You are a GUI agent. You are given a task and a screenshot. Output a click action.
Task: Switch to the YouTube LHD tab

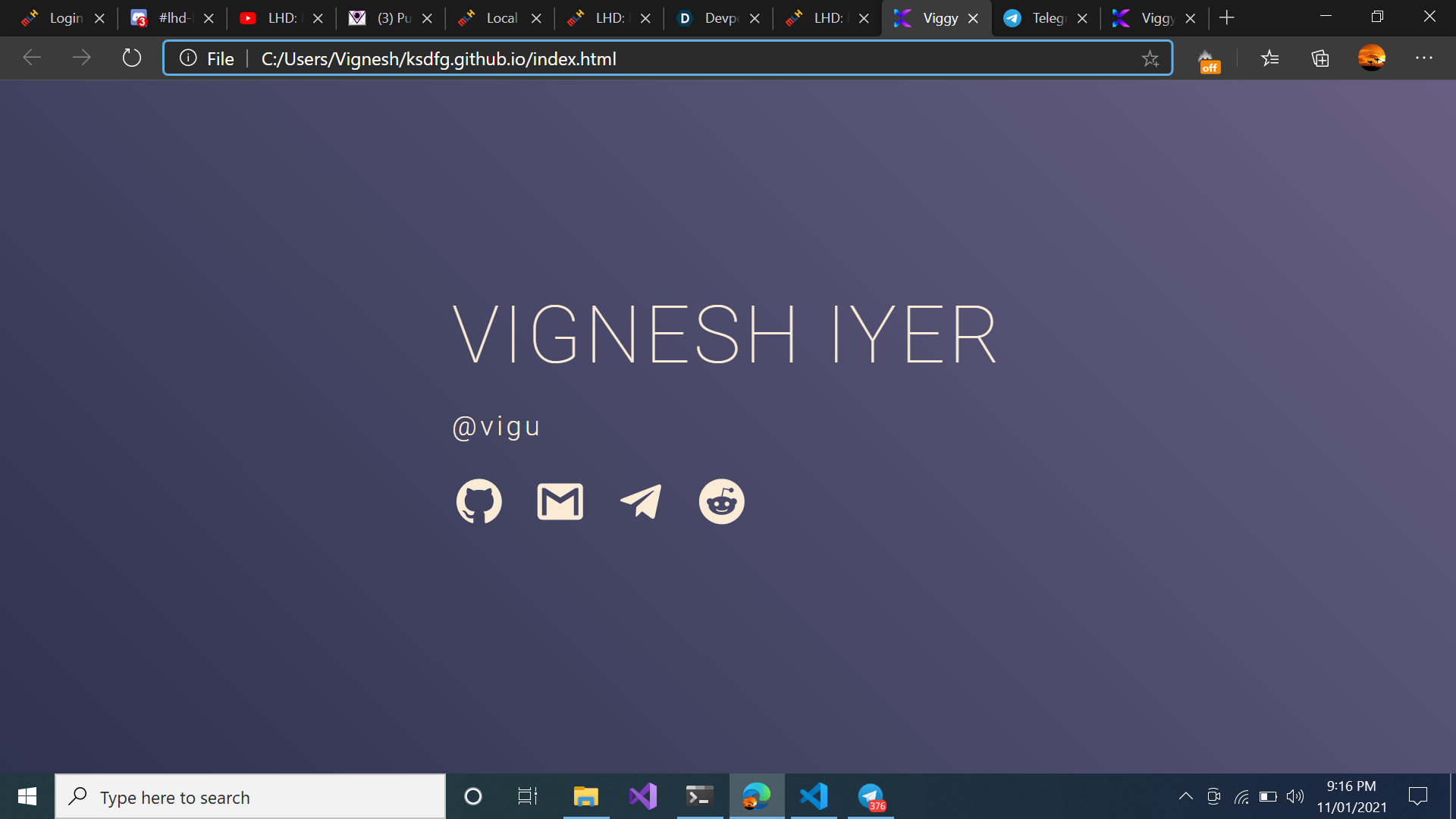[x=271, y=18]
